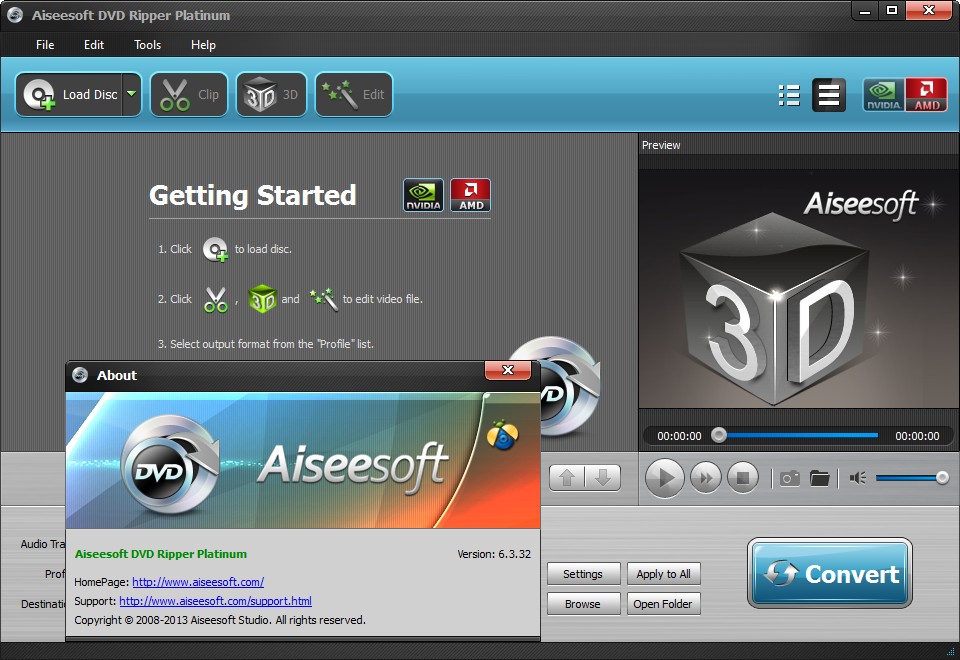Click the About dialog title icon

(80, 375)
